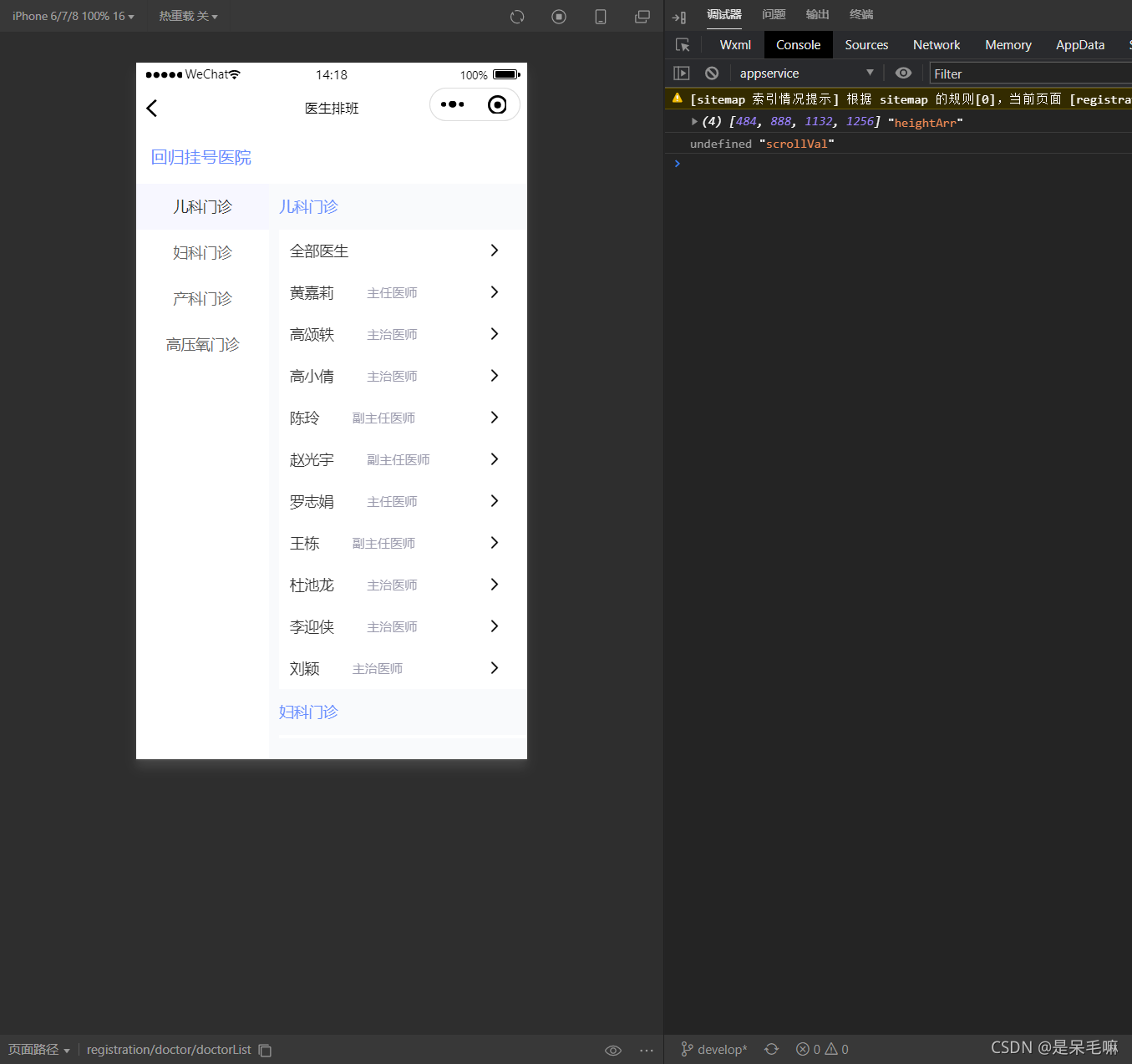This screenshot has width=1132, height=1064.
Task: Expand the heightArr array log entry
Action: [x=694, y=122]
